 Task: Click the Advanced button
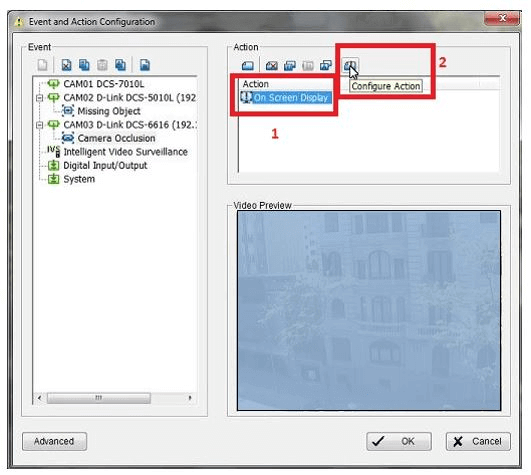[x=54, y=441]
